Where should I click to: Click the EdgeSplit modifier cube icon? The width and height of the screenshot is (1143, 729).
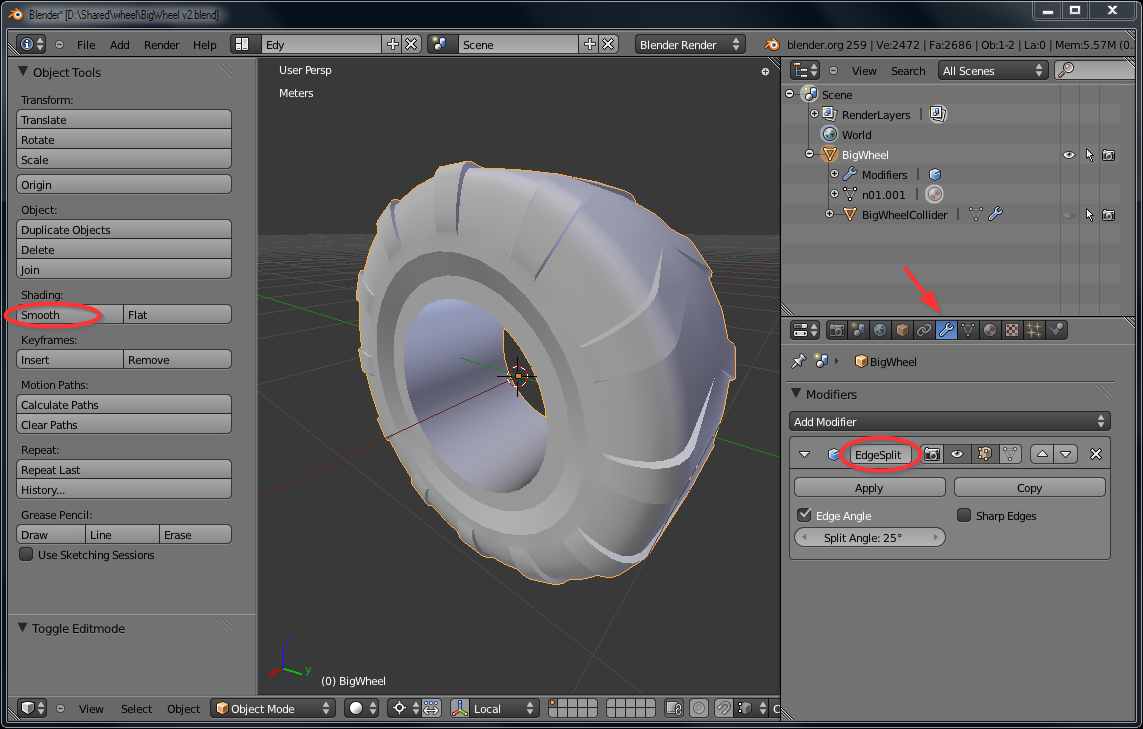pos(834,454)
